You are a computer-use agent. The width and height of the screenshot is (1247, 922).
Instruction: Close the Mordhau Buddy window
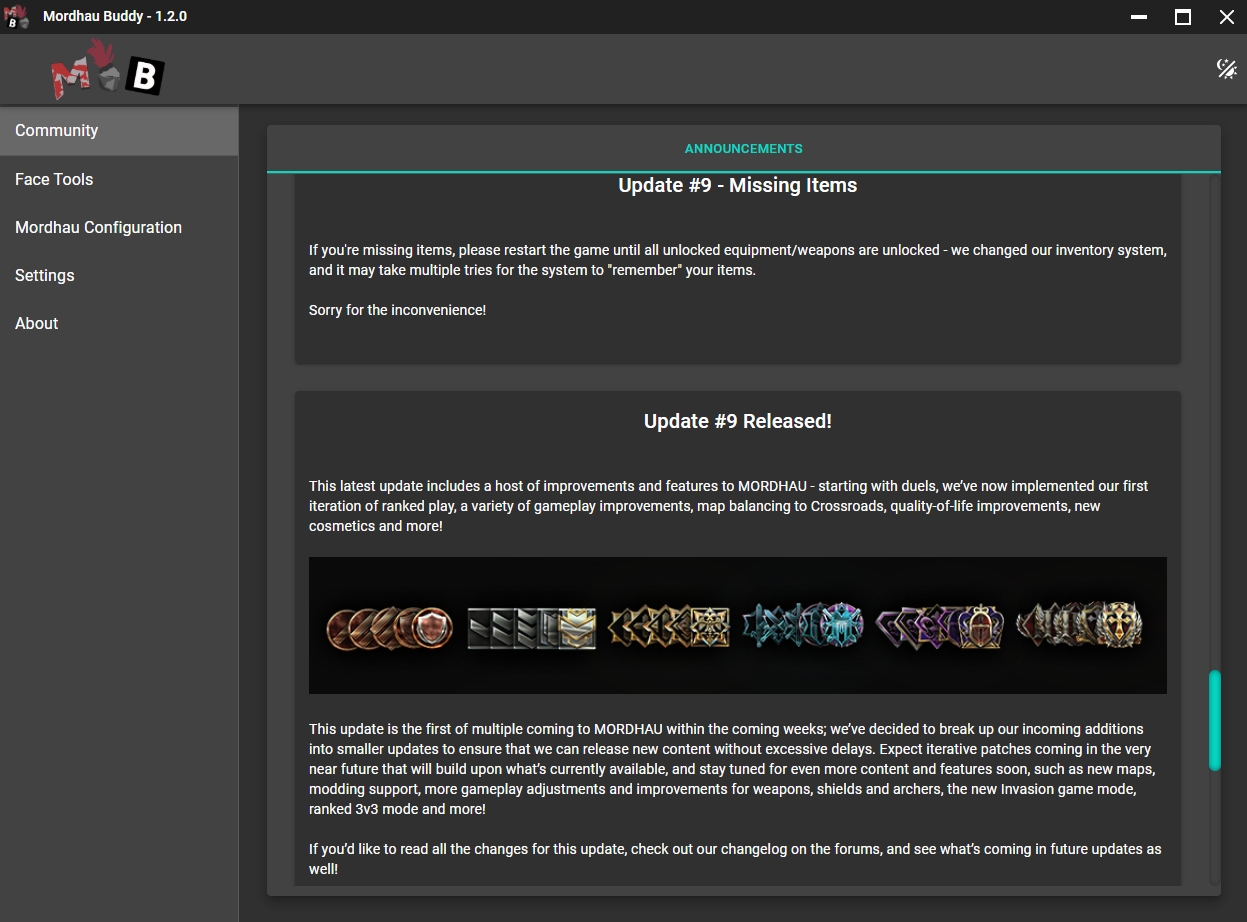click(x=1226, y=17)
